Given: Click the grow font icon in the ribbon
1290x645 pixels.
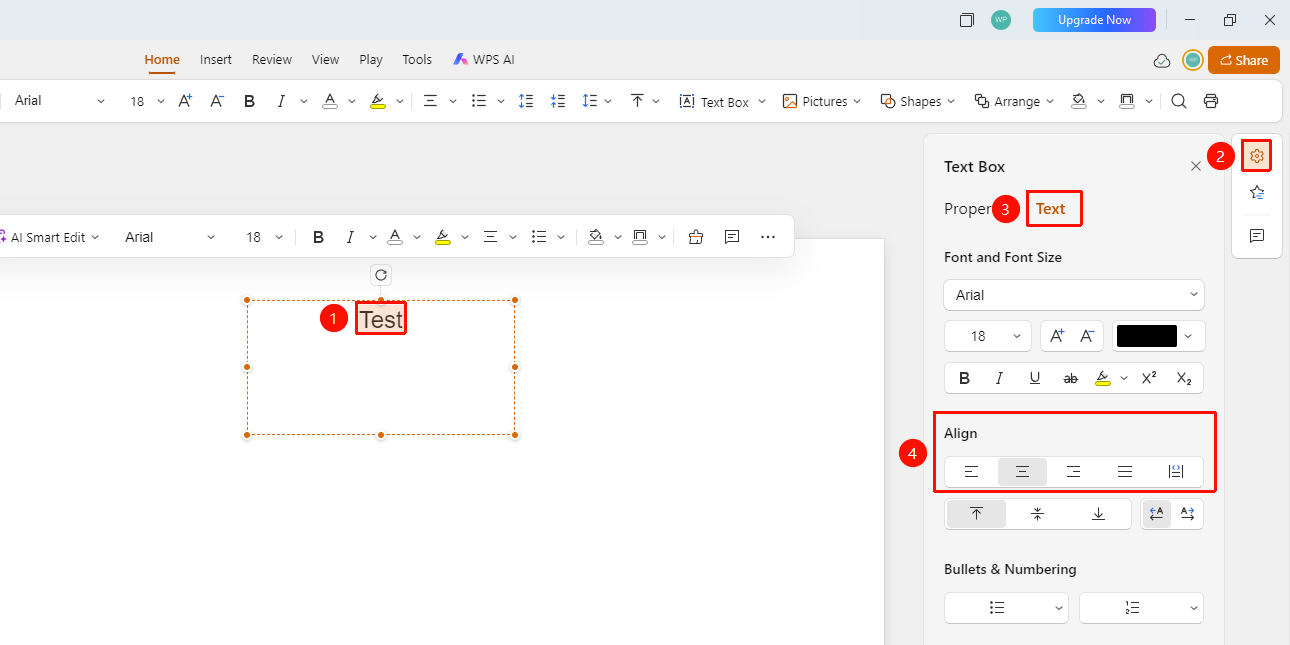Looking at the screenshot, I should pyautogui.click(x=185, y=101).
